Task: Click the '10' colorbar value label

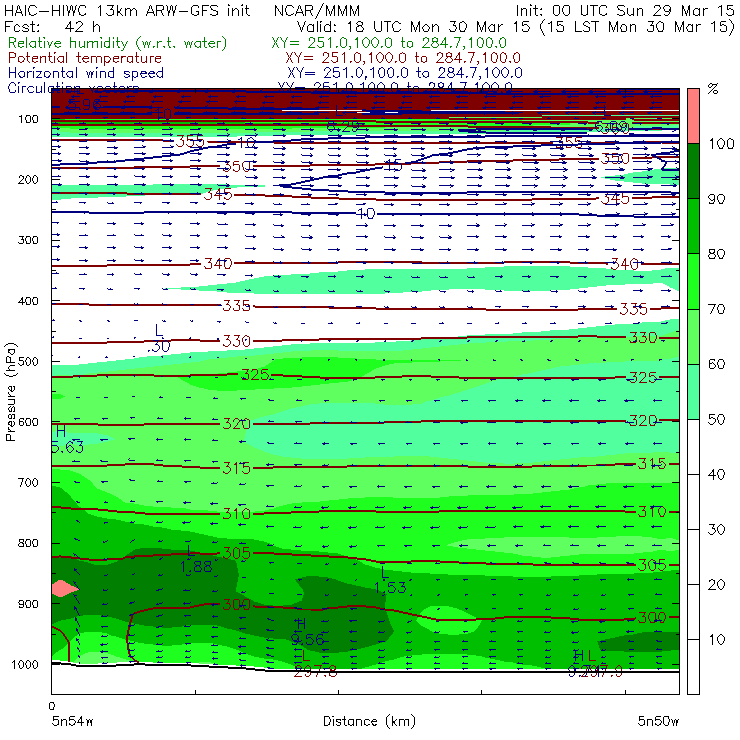Action: point(716,640)
